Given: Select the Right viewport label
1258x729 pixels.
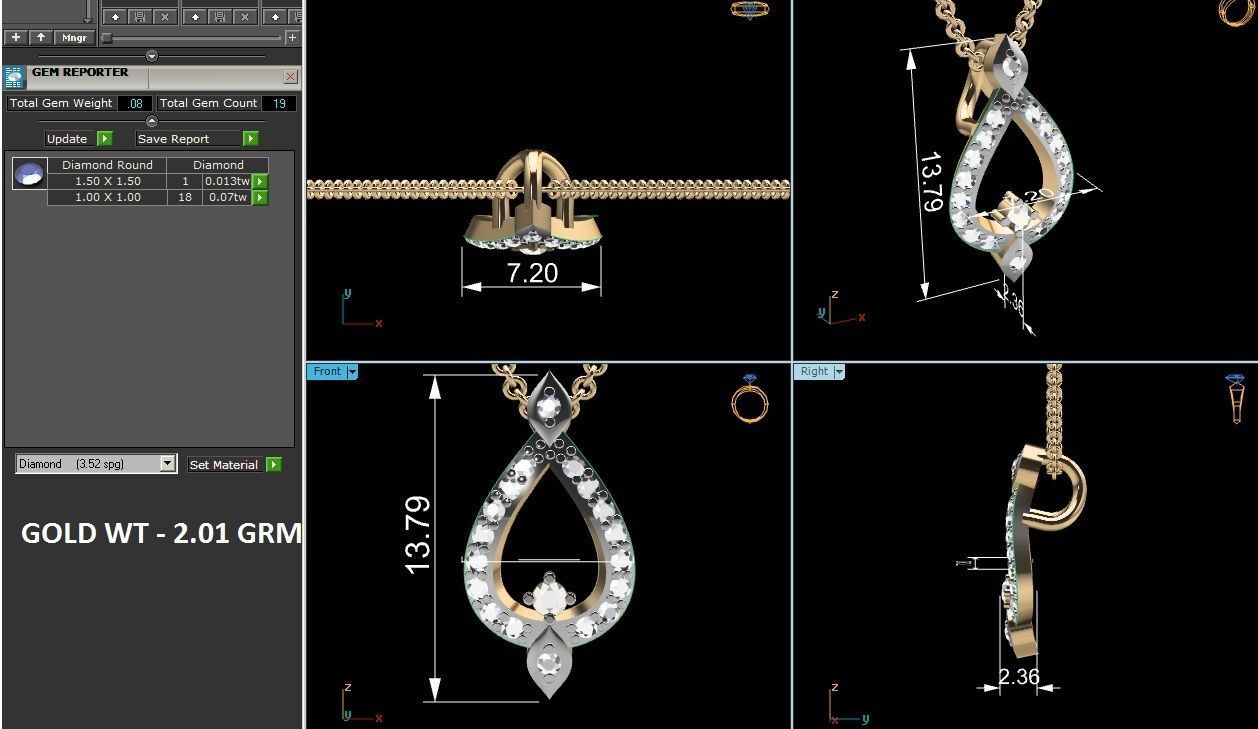Looking at the screenshot, I should (814, 371).
